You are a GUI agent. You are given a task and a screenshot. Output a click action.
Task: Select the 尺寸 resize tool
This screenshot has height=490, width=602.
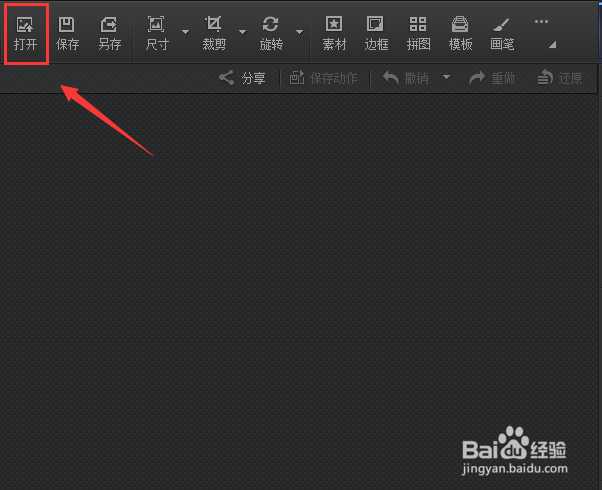157,34
